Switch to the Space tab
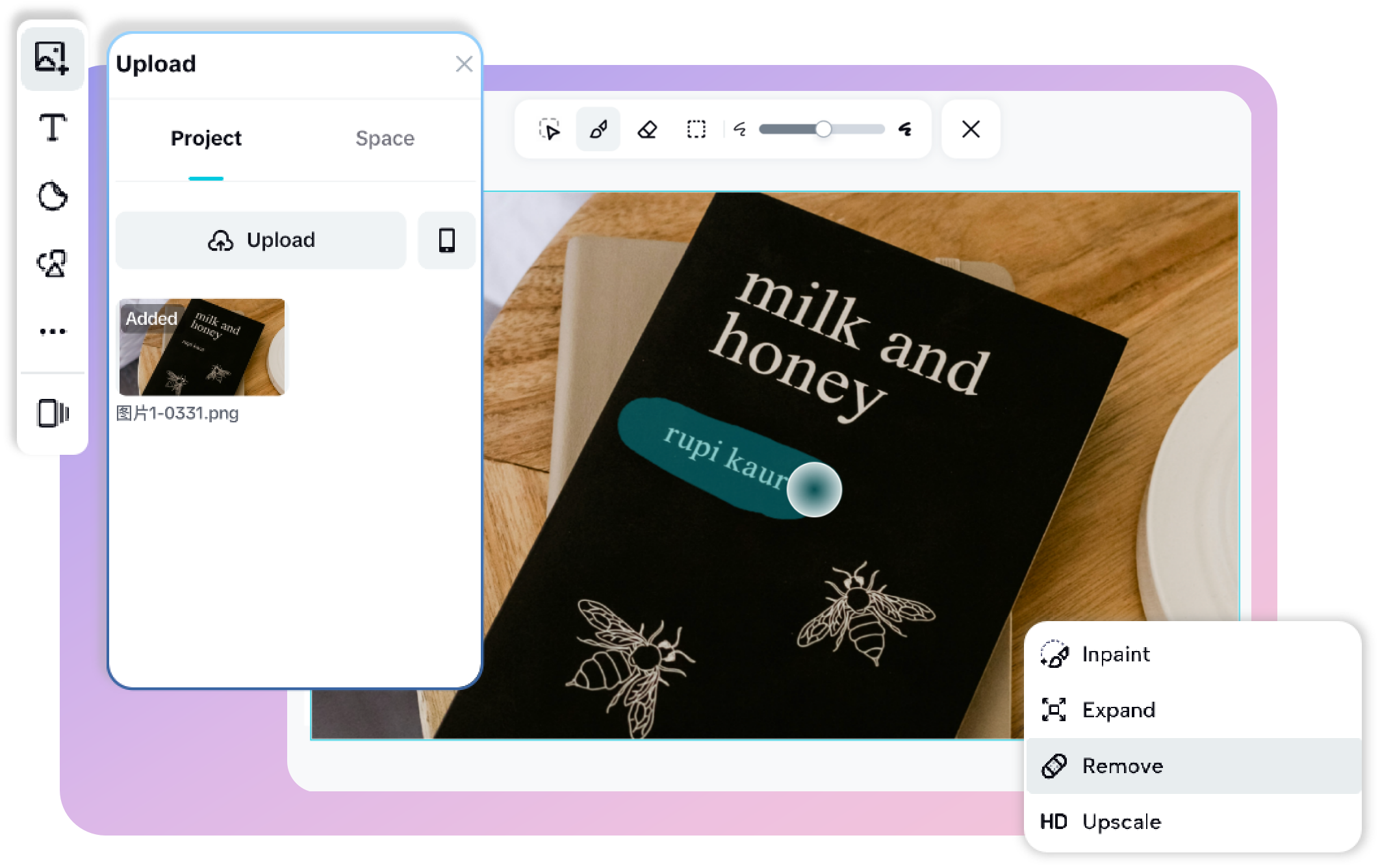Image resolution: width=1380 pixels, height=868 pixels. [385, 138]
